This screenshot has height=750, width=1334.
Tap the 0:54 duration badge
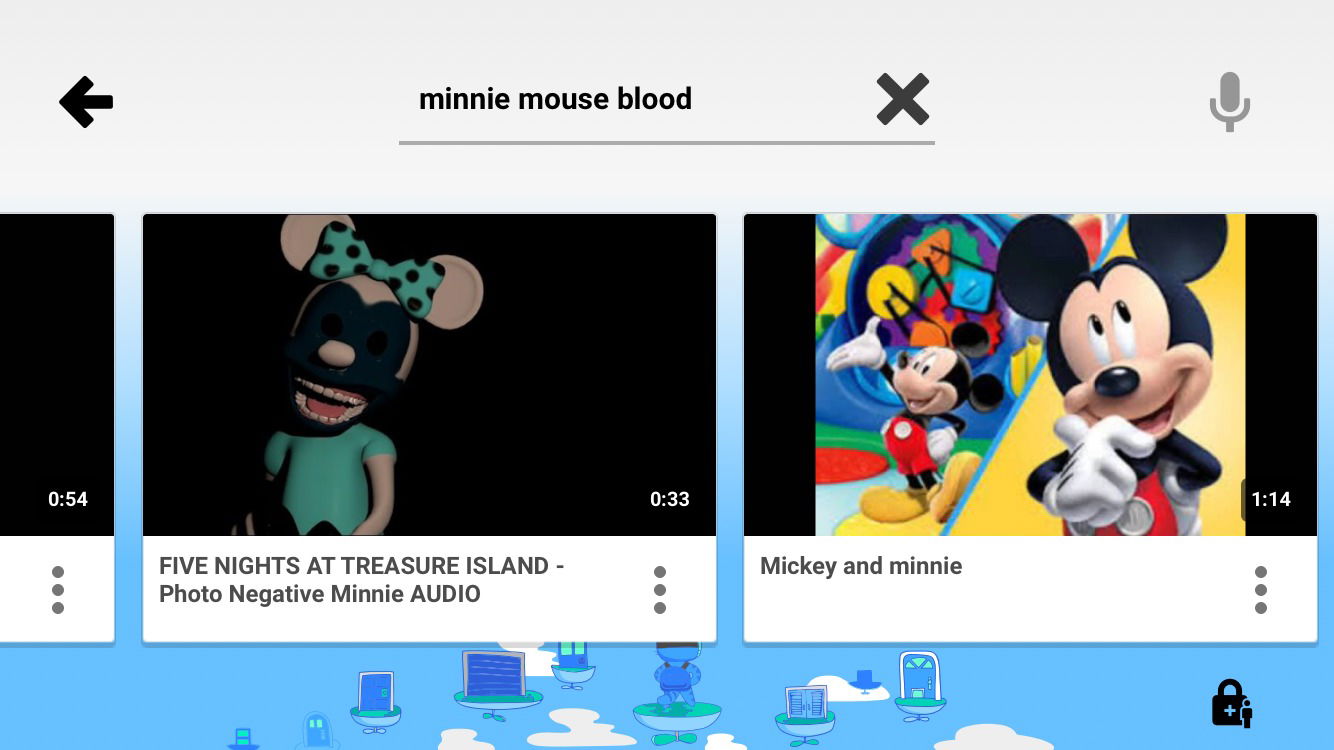tap(68, 499)
